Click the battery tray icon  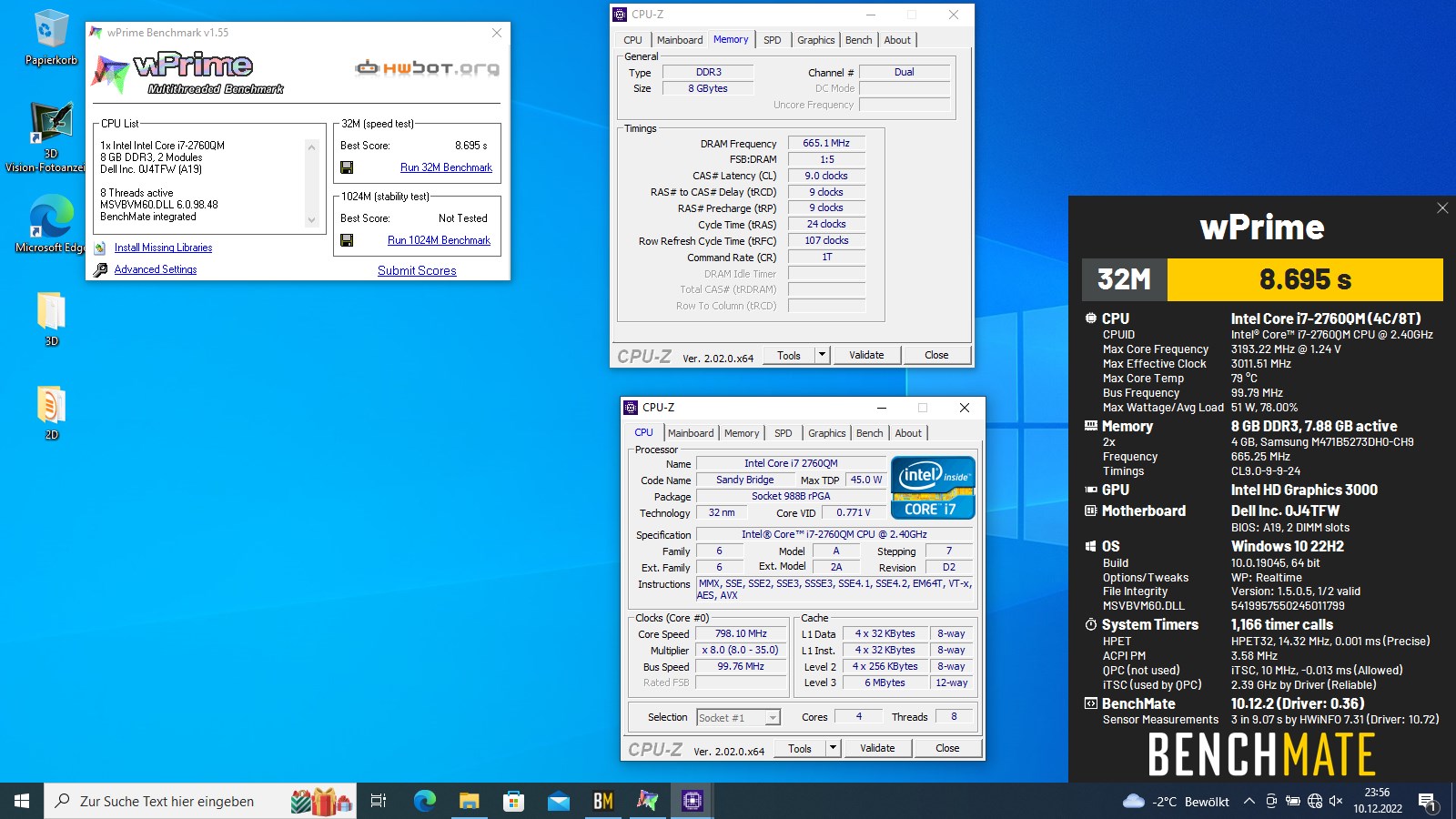tap(1292, 801)
